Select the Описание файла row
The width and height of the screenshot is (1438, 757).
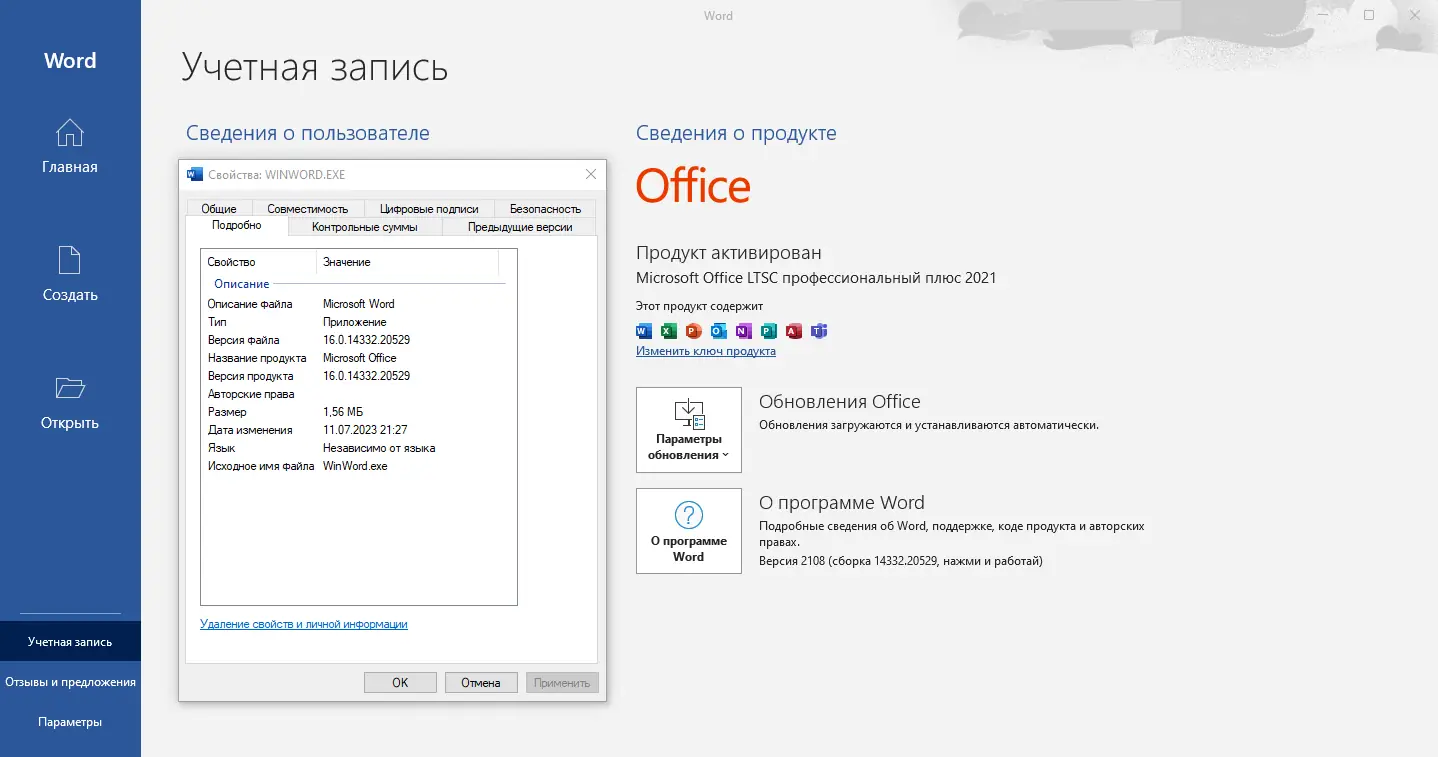pyautogui.click(x=359, y=304)
